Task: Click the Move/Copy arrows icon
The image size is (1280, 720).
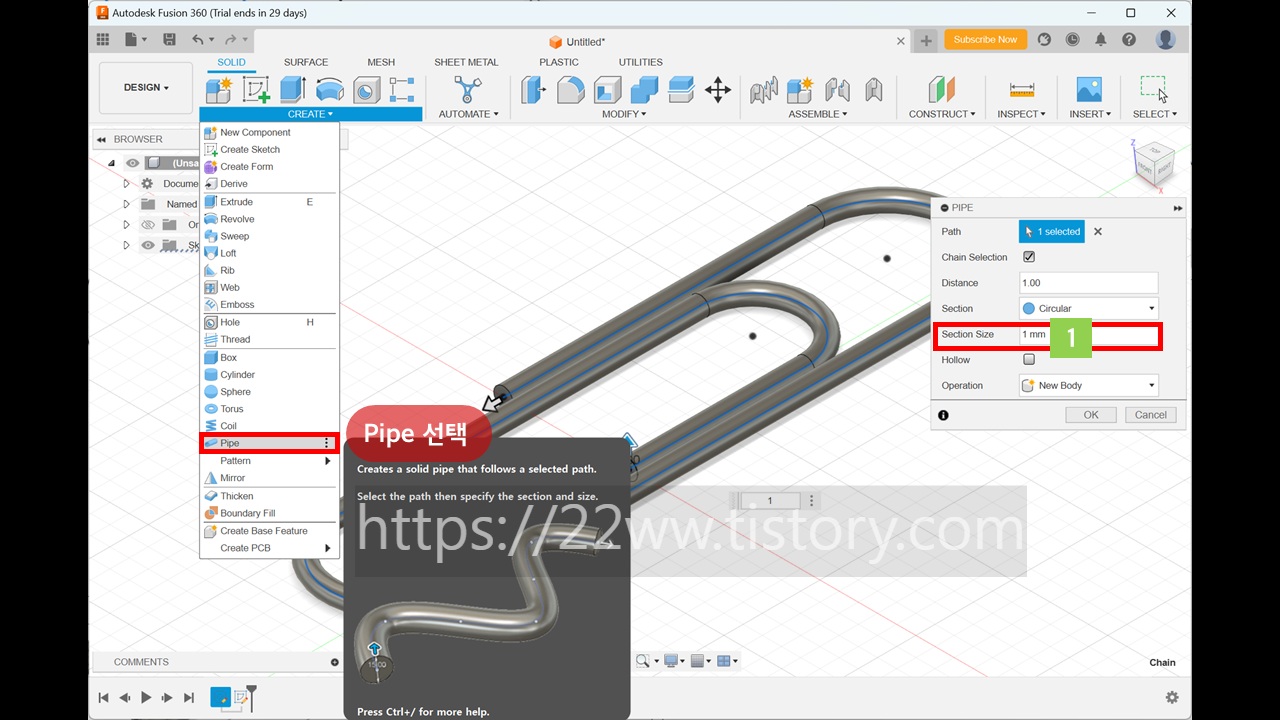Action: pos(717,90)
